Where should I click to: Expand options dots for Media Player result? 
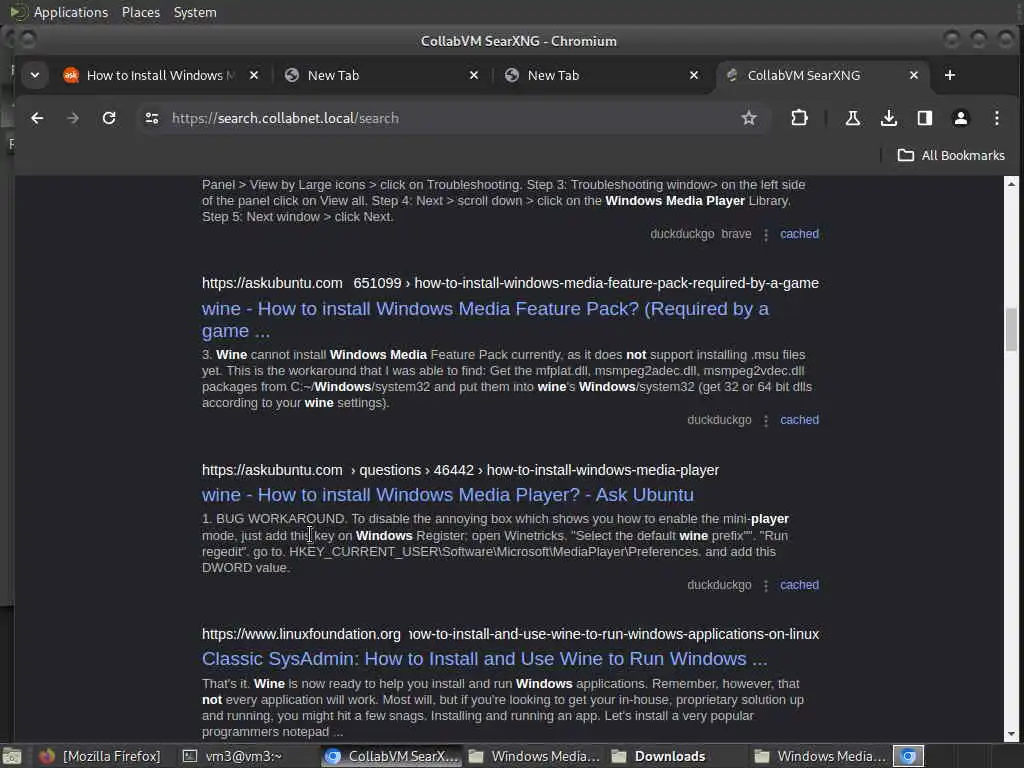pos(766,586)
